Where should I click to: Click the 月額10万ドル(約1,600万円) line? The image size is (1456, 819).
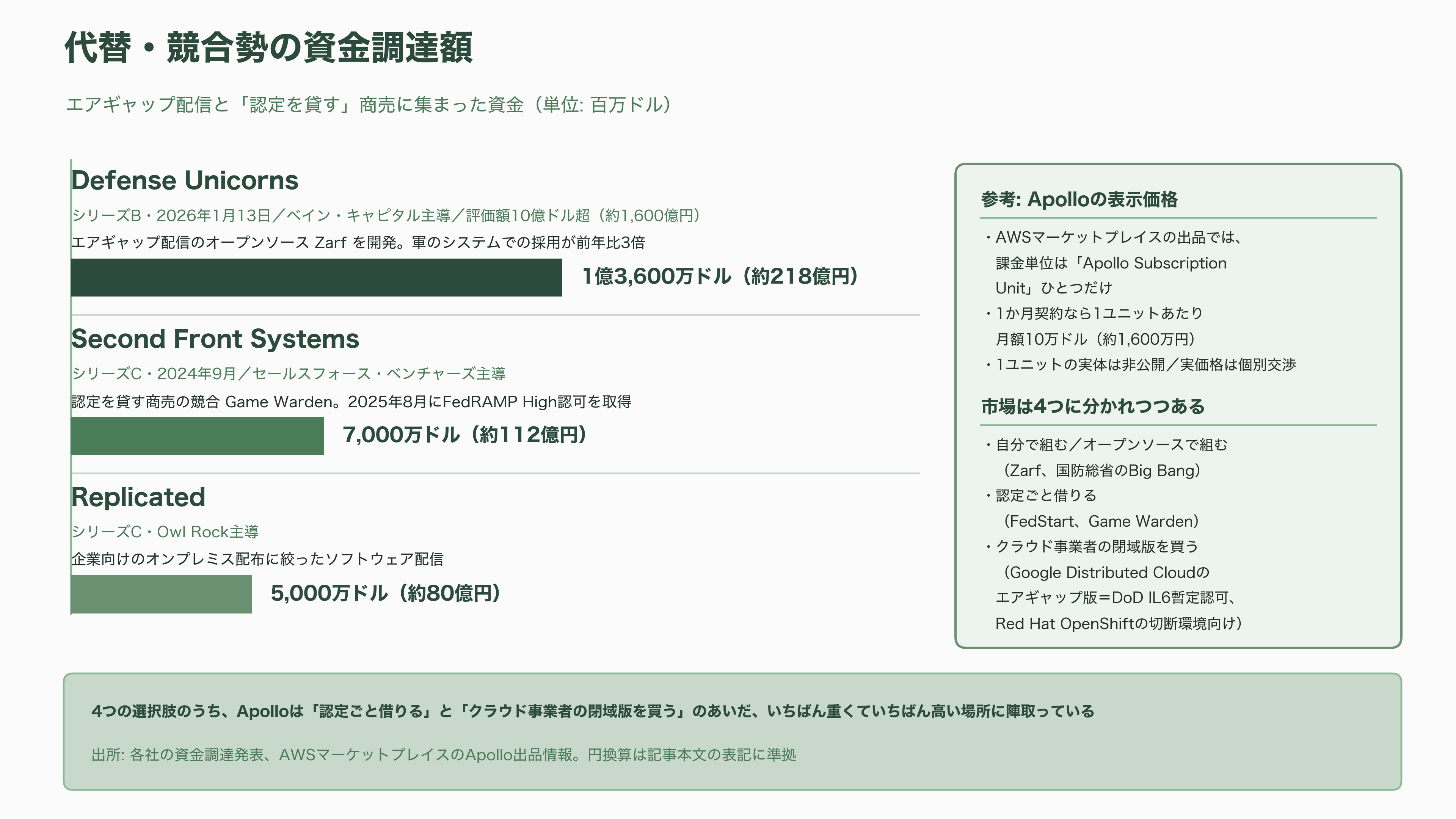(1095, 339)
